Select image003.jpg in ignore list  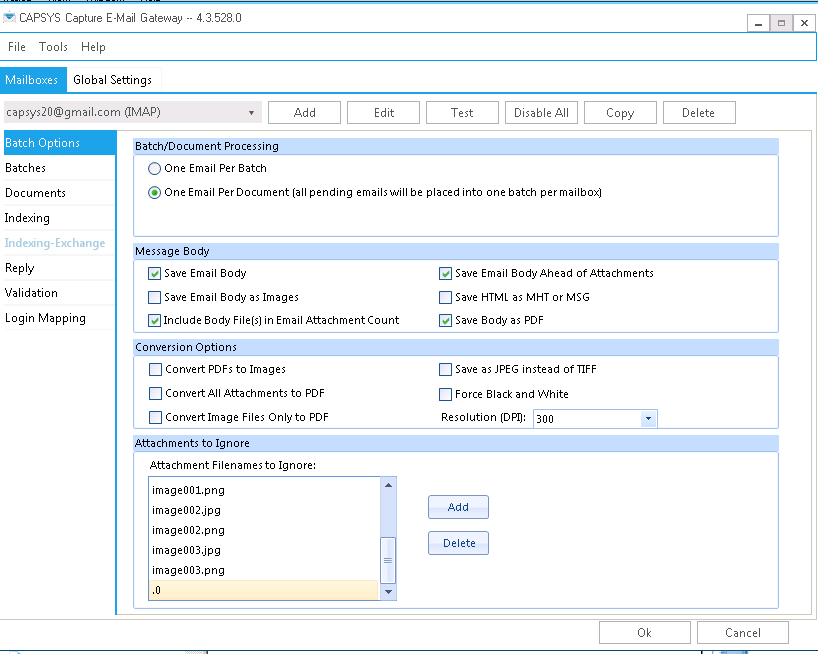pos(264,550)
